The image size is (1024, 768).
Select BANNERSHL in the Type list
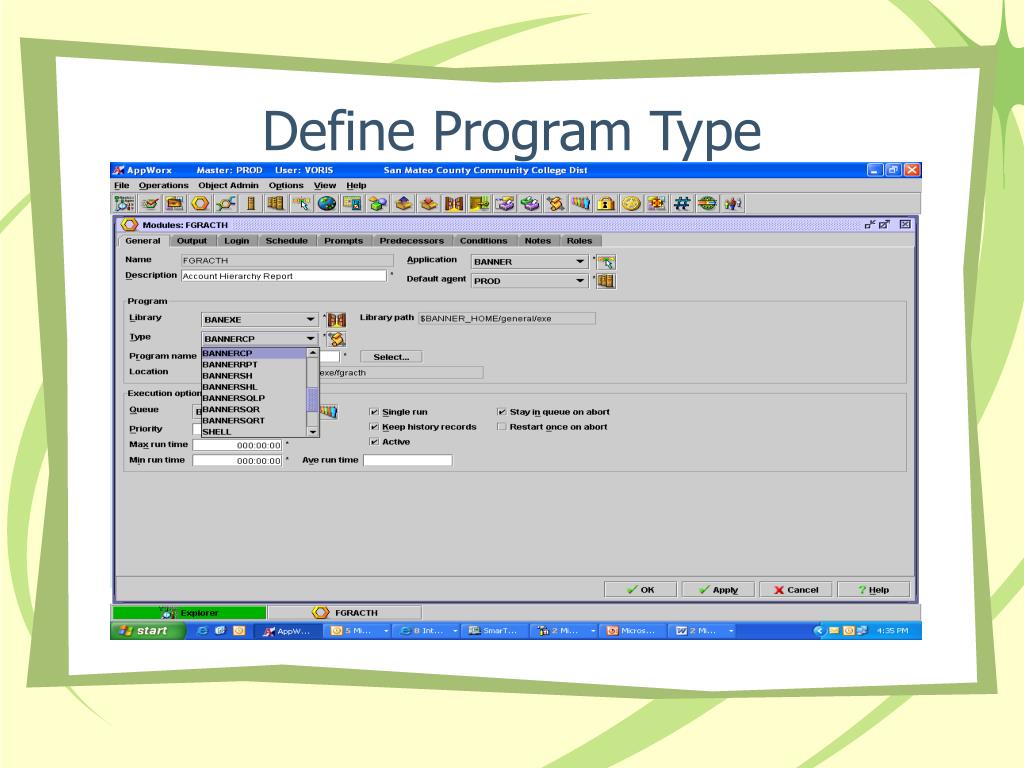pos(254,387)
